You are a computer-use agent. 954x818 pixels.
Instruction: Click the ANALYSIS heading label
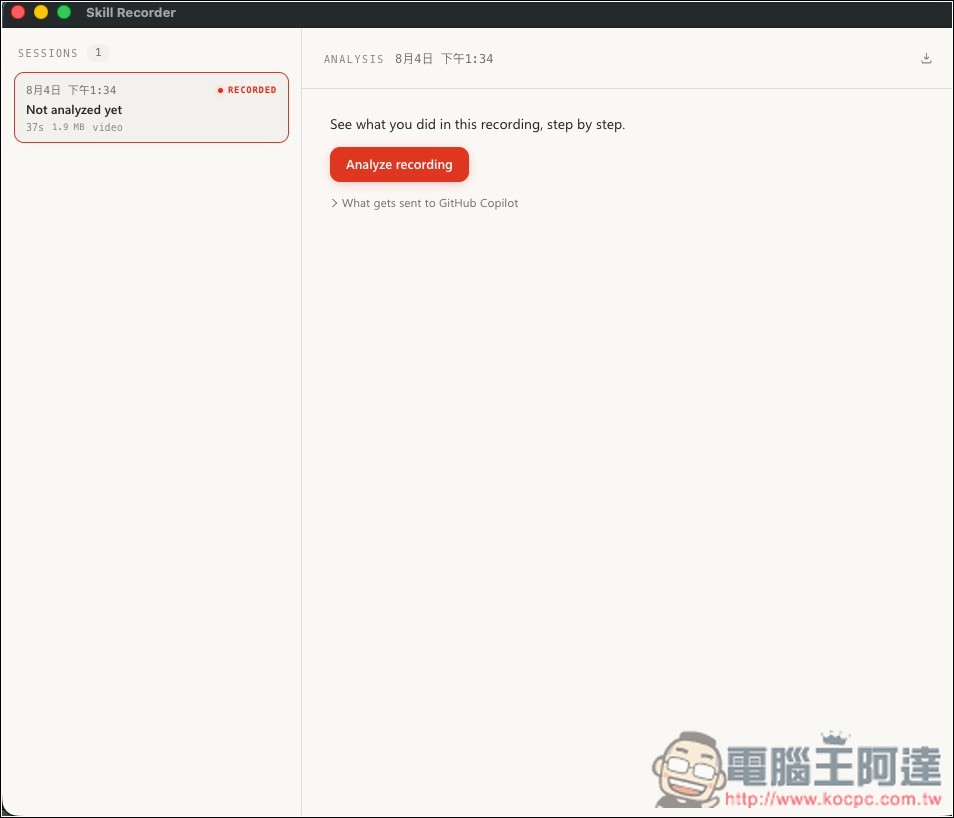pos(353,59)
